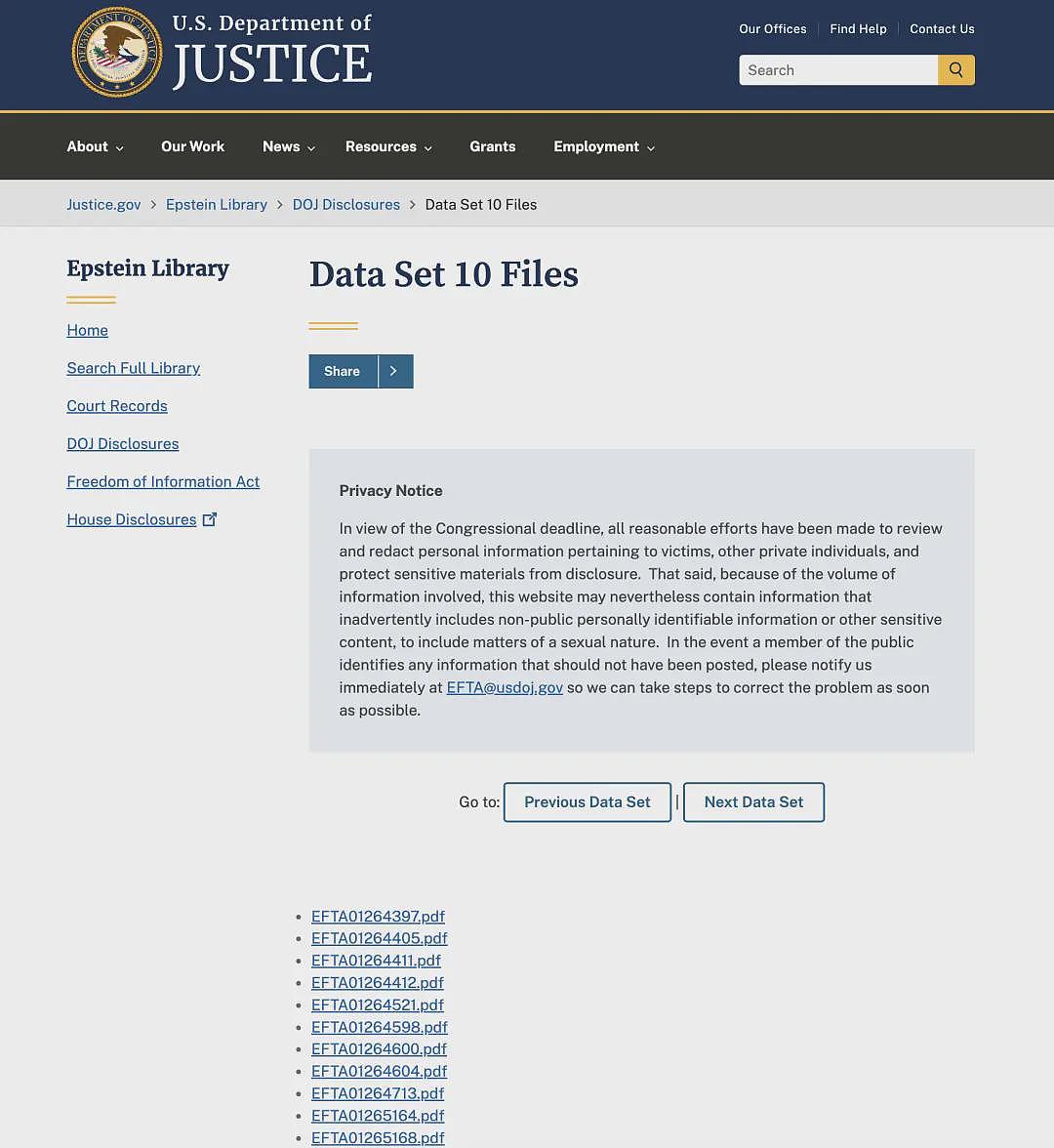
Task: Expand the Employment menu
Action: [x=604, y=146]
